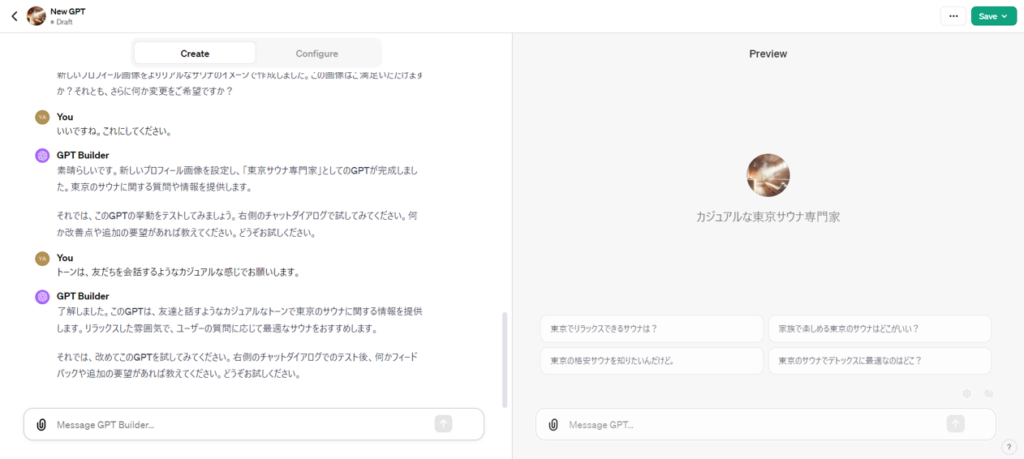1024x459 pixels.
Task: Click the YA avatar beside いいですね。これにしてください。
Action: [42, 117]
